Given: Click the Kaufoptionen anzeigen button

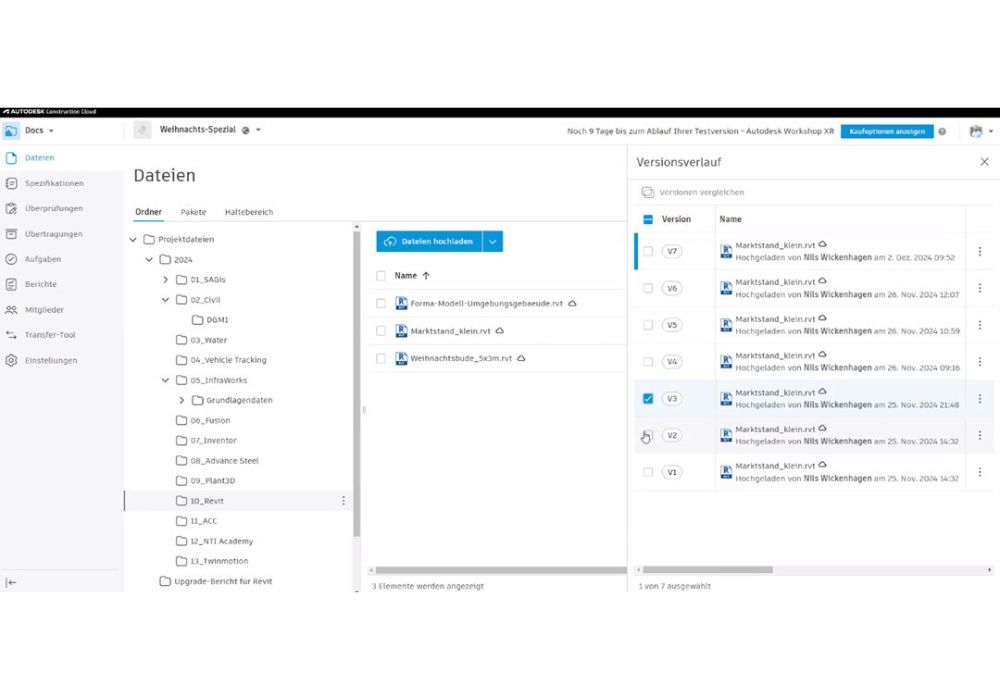Looking at the screenshot, I should pos(886,131).
